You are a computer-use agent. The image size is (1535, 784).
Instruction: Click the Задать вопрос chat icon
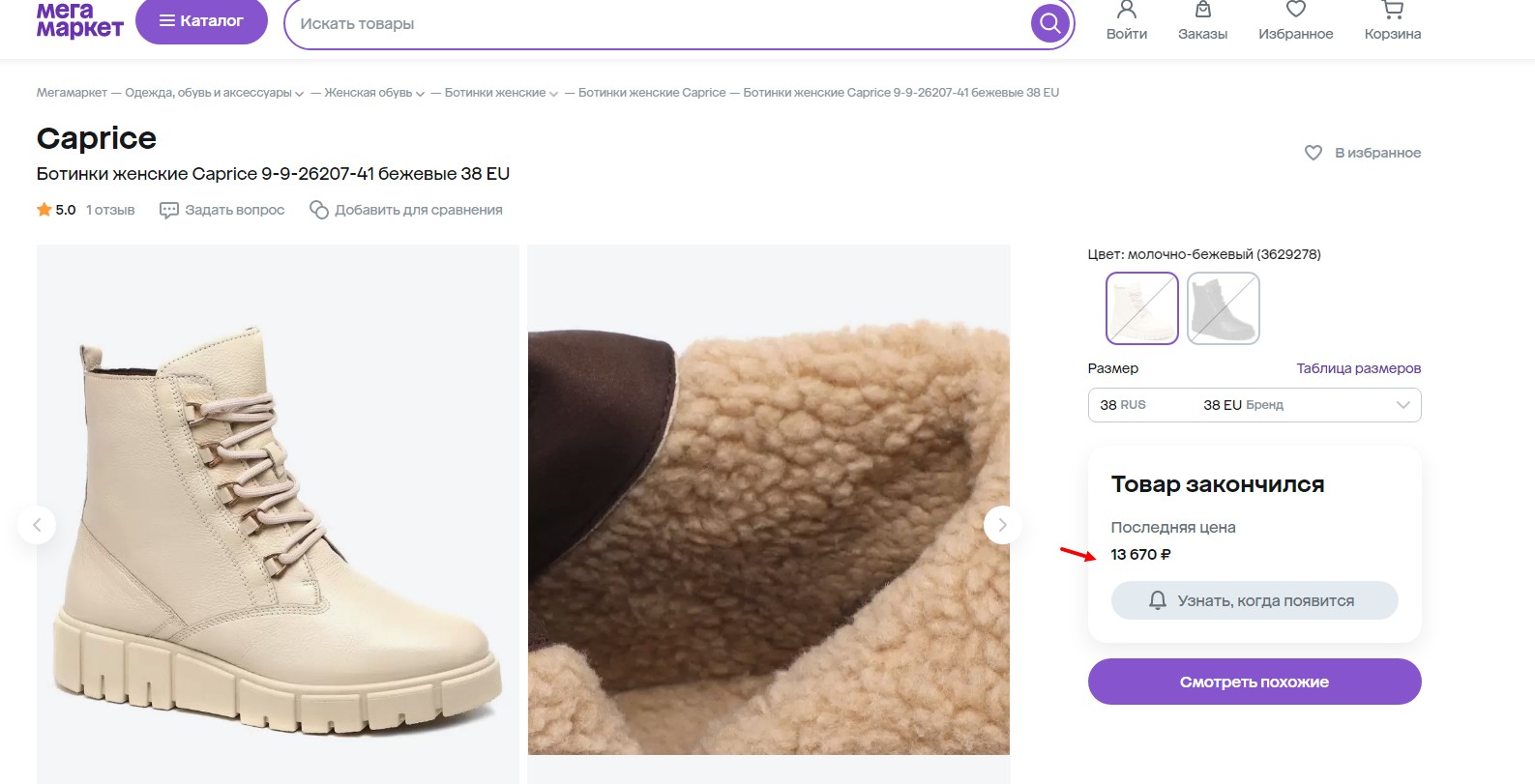169,210
